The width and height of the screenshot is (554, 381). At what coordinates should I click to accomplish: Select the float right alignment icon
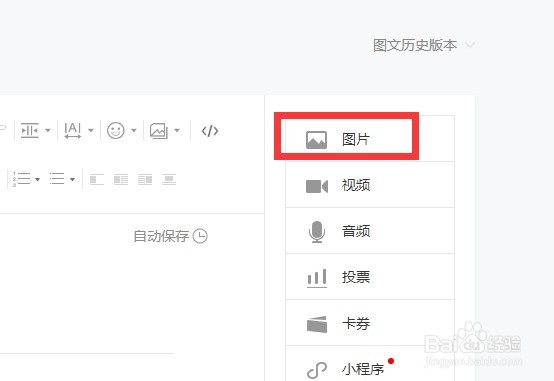(145, 179)
